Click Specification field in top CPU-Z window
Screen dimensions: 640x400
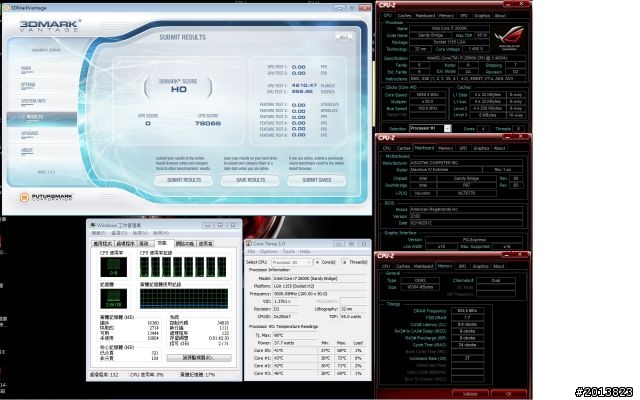pos(466,58)
